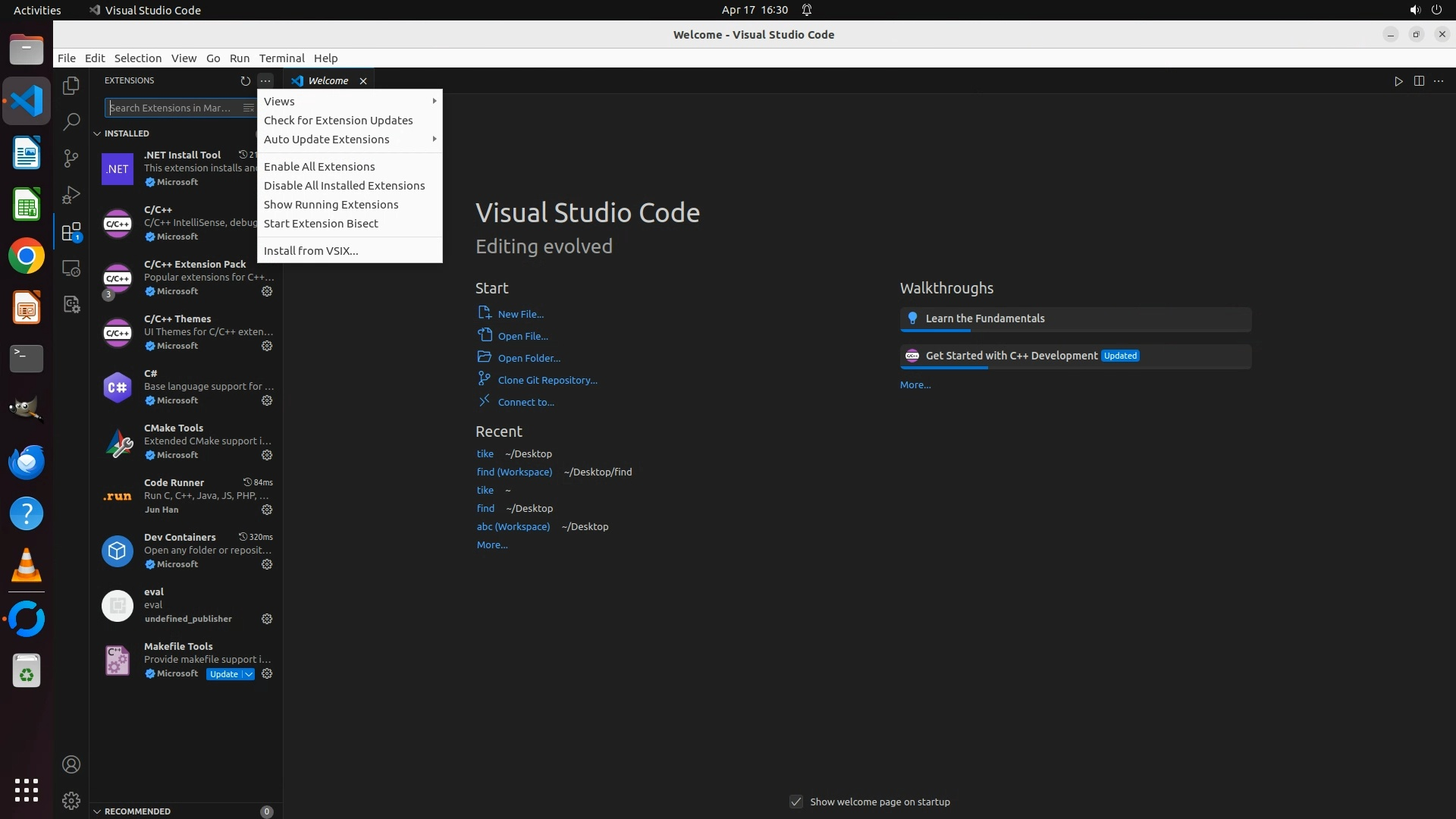The height and width of the screenshot is (819, 1456).
Task: Open the Explorer view in activity bar
Action: [x=71, y=86]
